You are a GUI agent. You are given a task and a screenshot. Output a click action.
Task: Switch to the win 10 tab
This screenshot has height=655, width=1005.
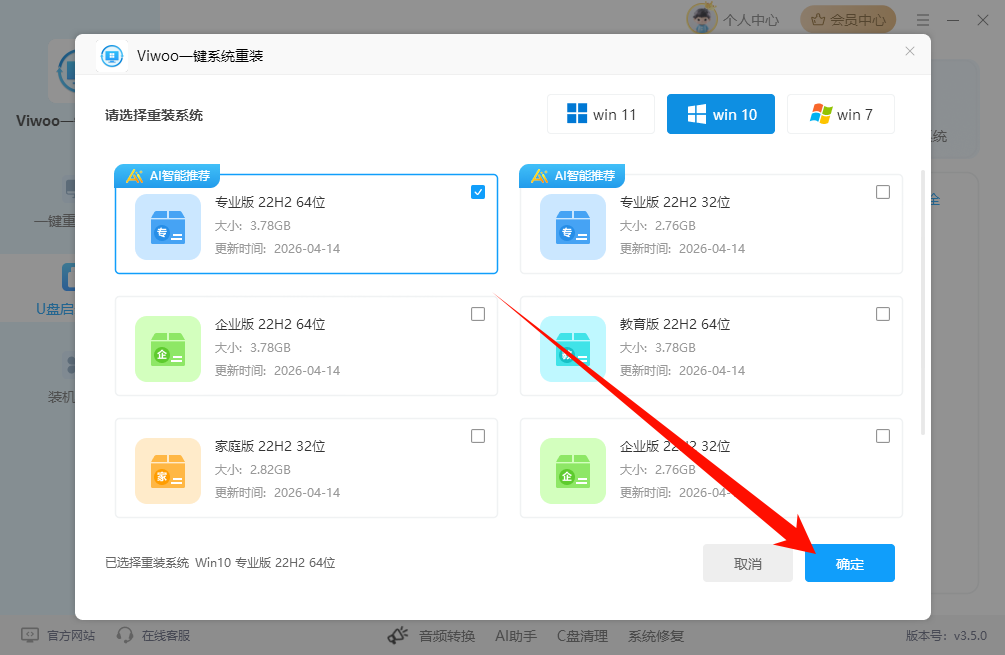[x=720, y=114]
